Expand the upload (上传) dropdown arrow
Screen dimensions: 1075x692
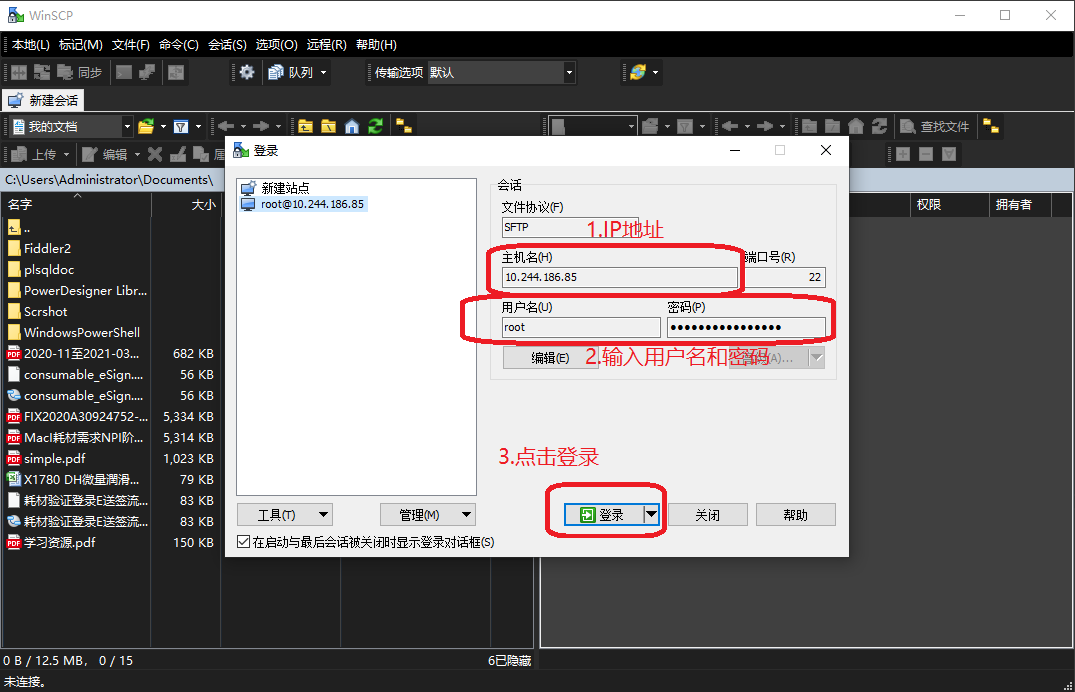tap(67, 154)
